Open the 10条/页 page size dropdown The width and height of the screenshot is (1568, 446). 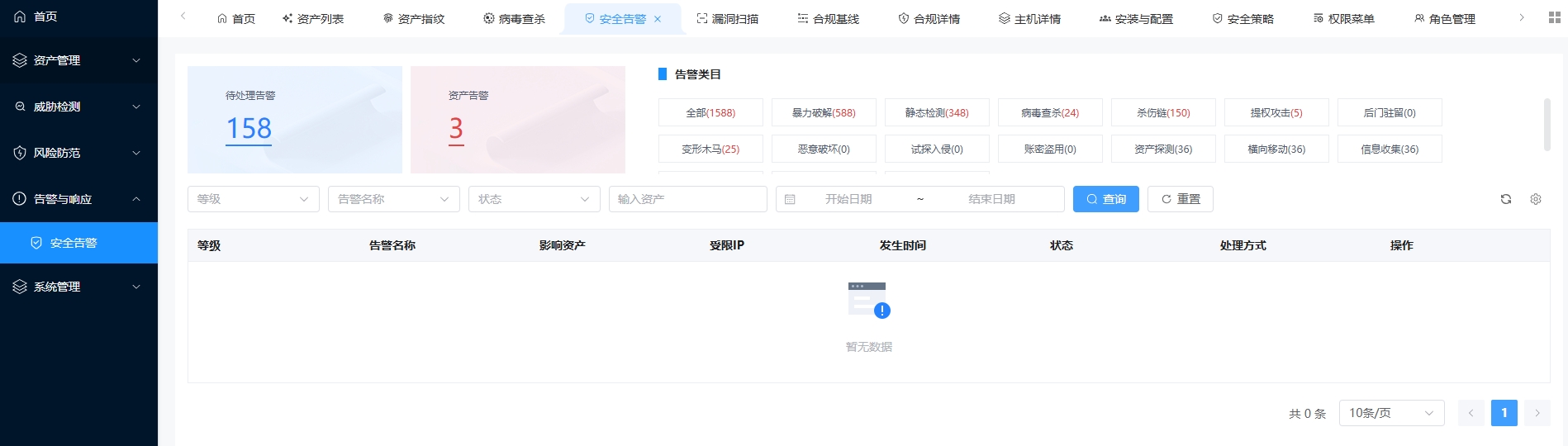pos(1390,413)
